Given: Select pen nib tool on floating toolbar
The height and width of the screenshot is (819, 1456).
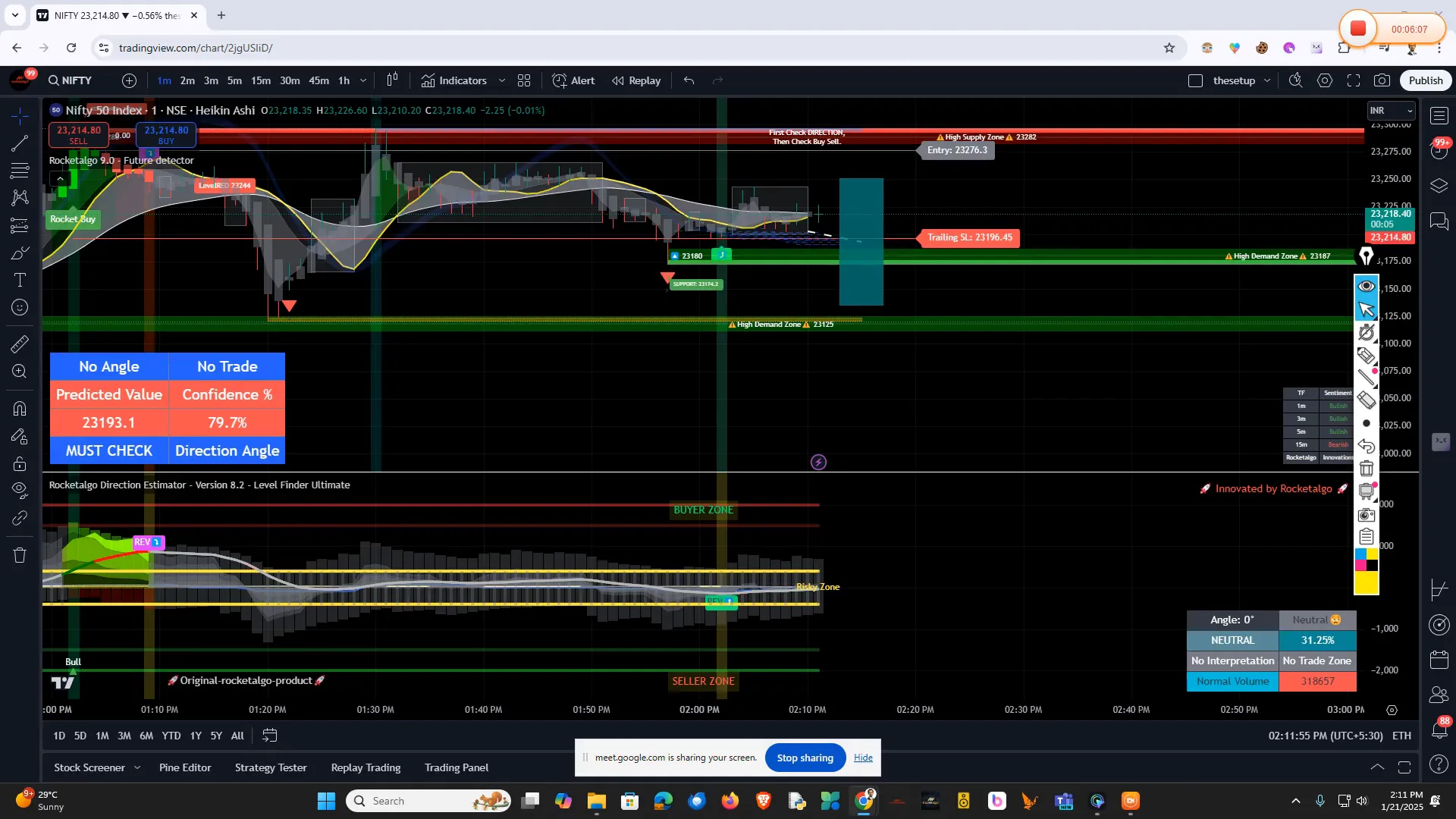Looking at the screenshot, I should [1367, 257].
